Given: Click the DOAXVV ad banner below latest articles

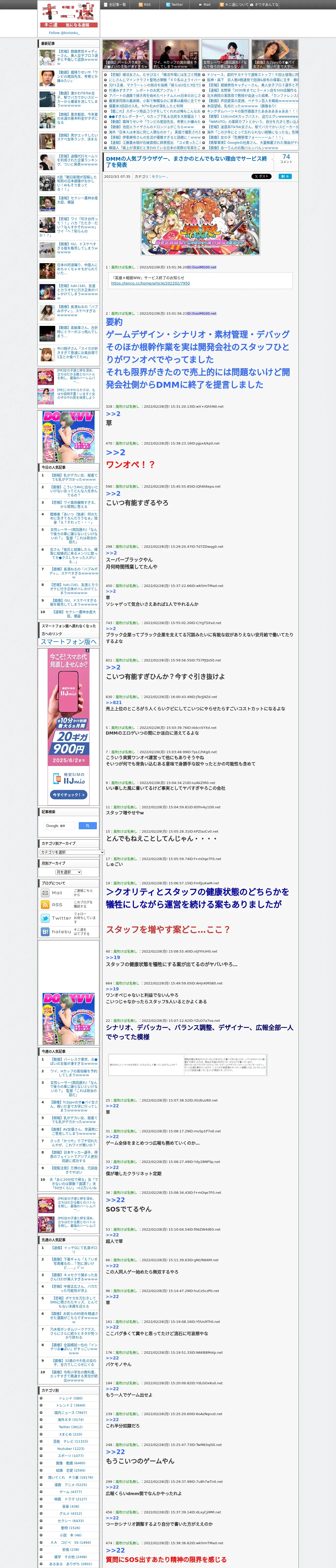Looking at the screenshot, I should point(68,436).
